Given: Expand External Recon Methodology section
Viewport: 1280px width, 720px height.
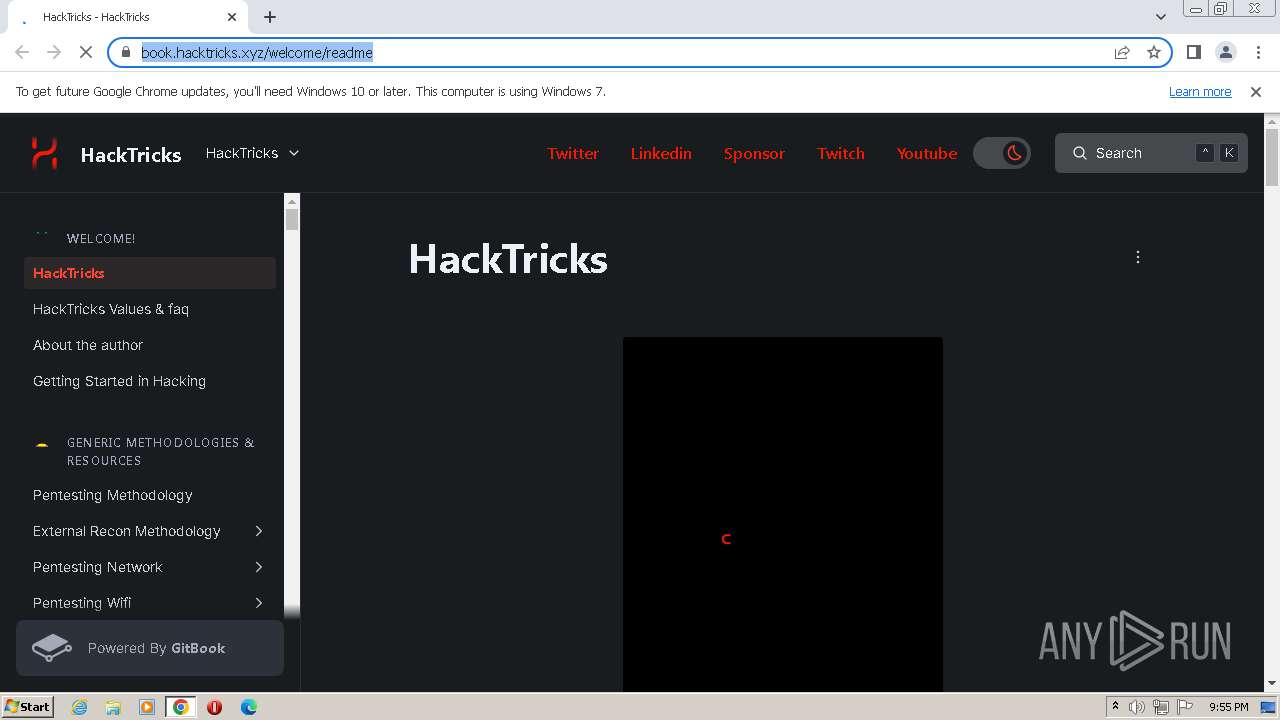Looking at the screenshot, I should pyautogui.click(x=259, y=531).
